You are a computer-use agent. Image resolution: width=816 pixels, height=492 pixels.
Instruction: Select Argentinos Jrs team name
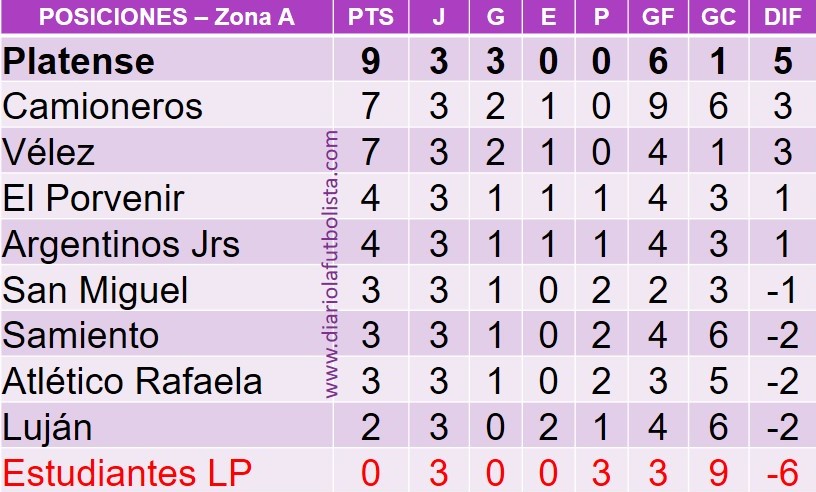pyautogui.click(x=121, y=244)
